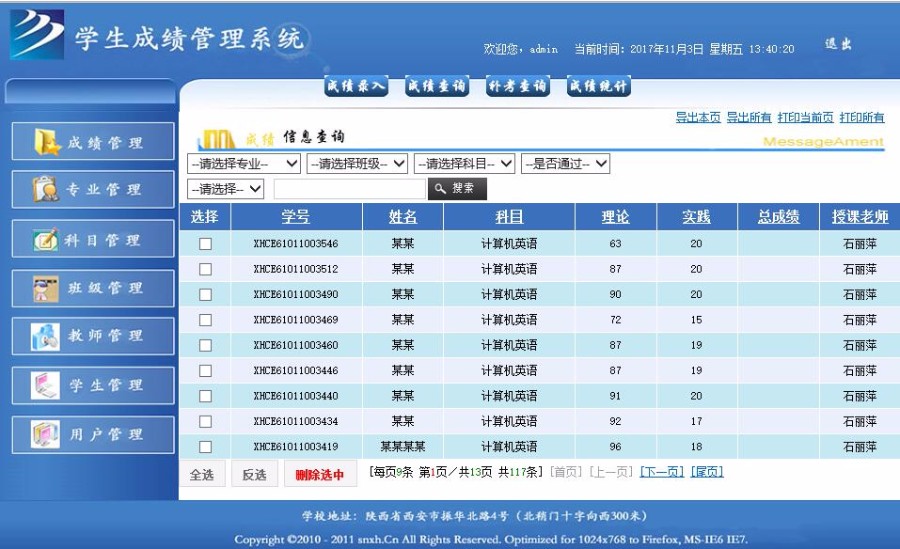The height and width of the screenshot is (549, 900).
Task: Open 专业管理 in sidebar
Action: [x=93, y=189]
